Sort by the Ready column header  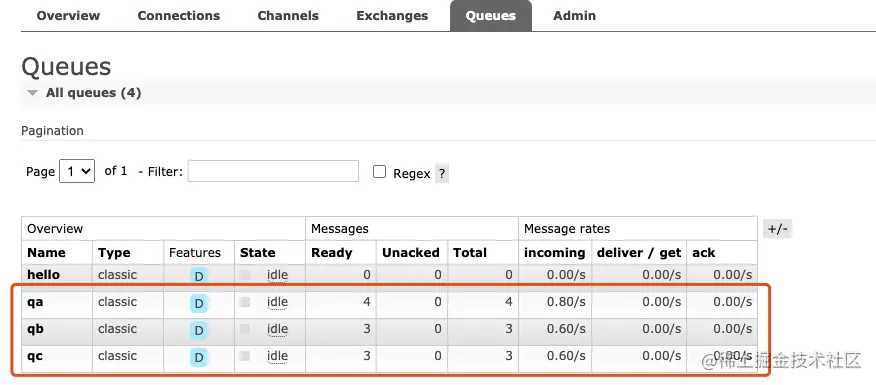332,253
